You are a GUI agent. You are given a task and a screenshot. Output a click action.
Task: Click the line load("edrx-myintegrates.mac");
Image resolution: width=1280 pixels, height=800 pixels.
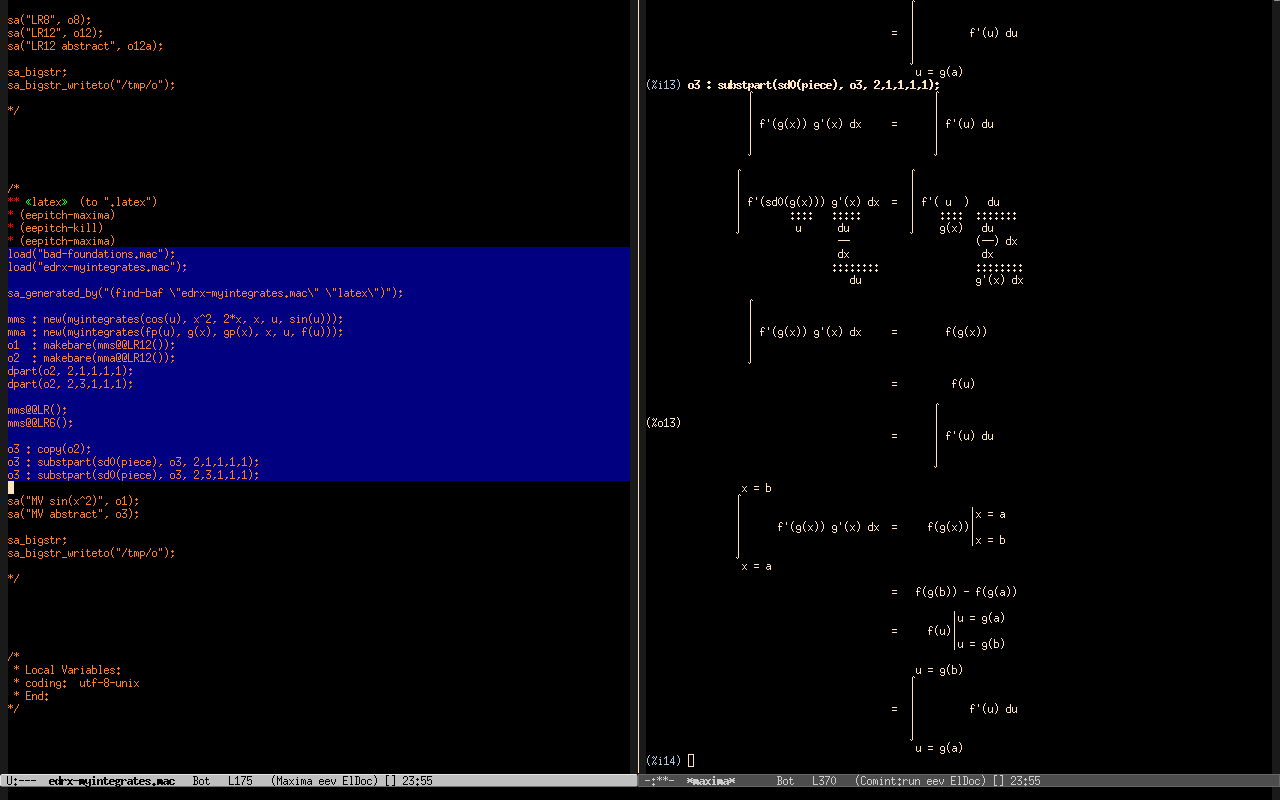point(97,267)
